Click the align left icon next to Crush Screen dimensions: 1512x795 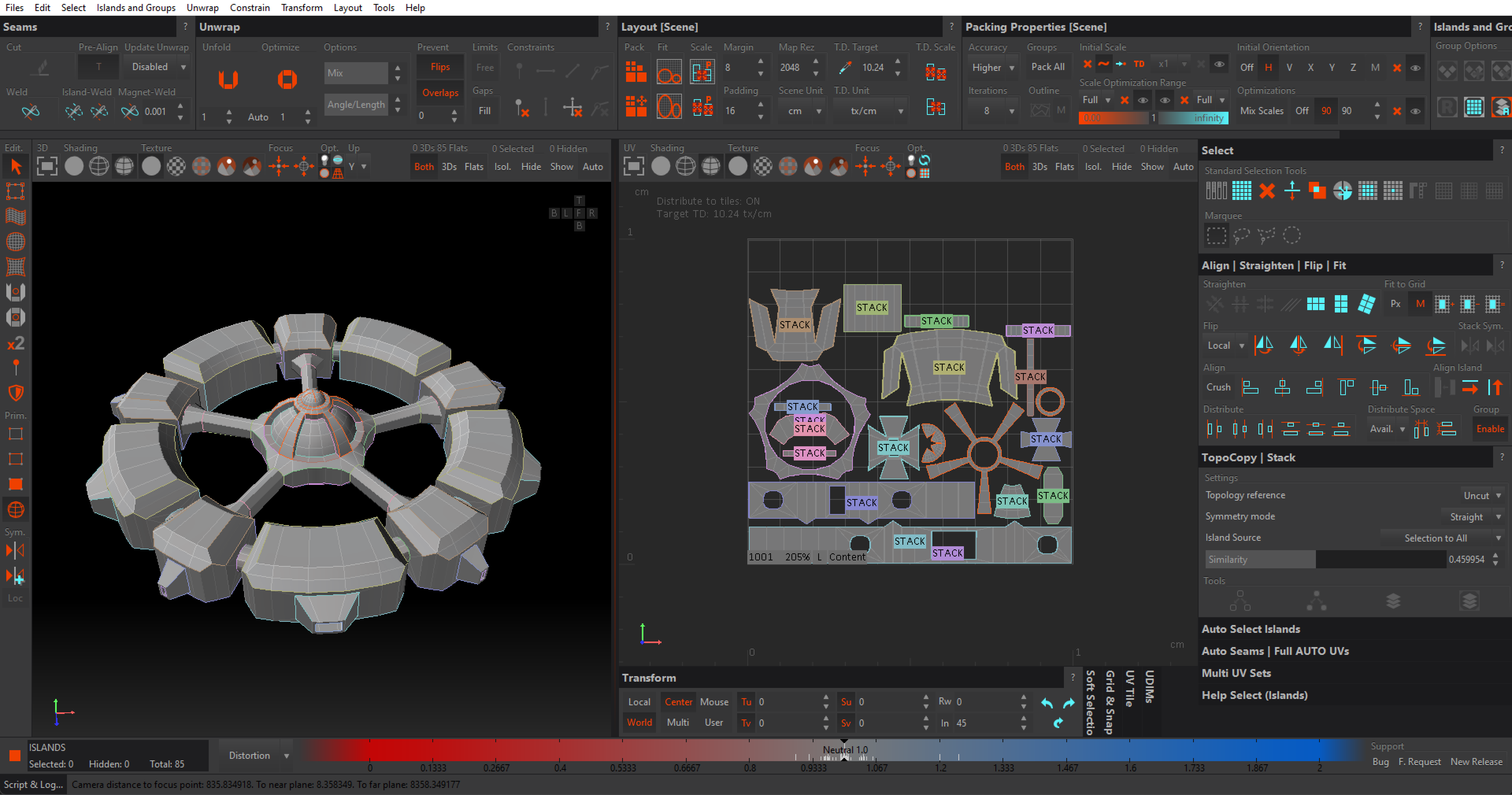coord(1250,387)
